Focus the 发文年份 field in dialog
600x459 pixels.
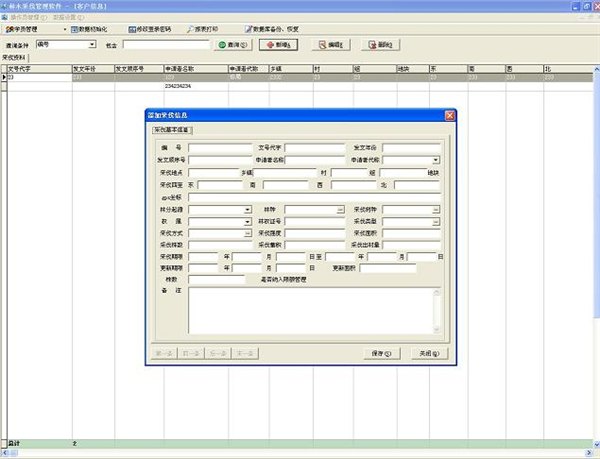point(411,148)
